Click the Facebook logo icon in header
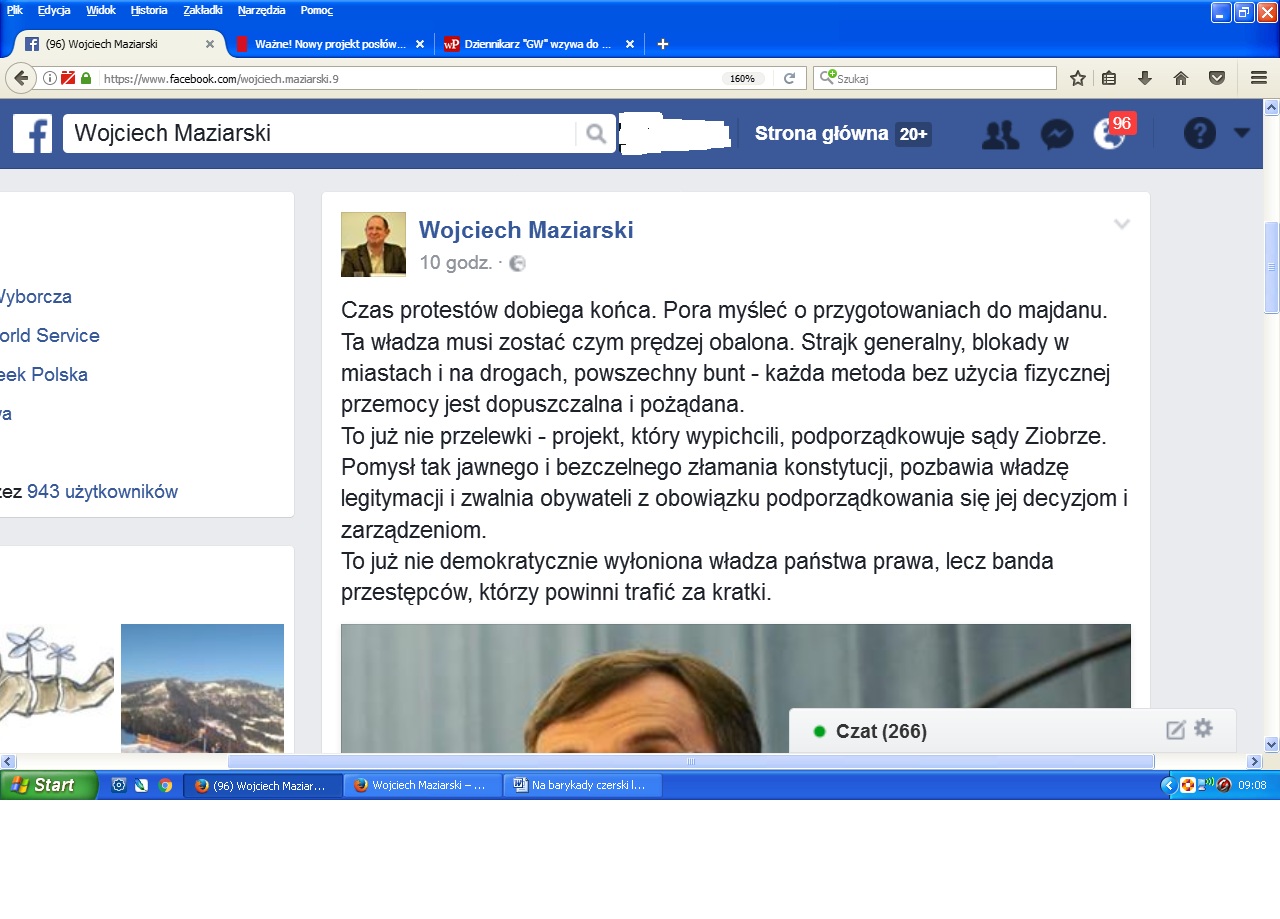Screen dimensions: 1280x919 point(32,133)
